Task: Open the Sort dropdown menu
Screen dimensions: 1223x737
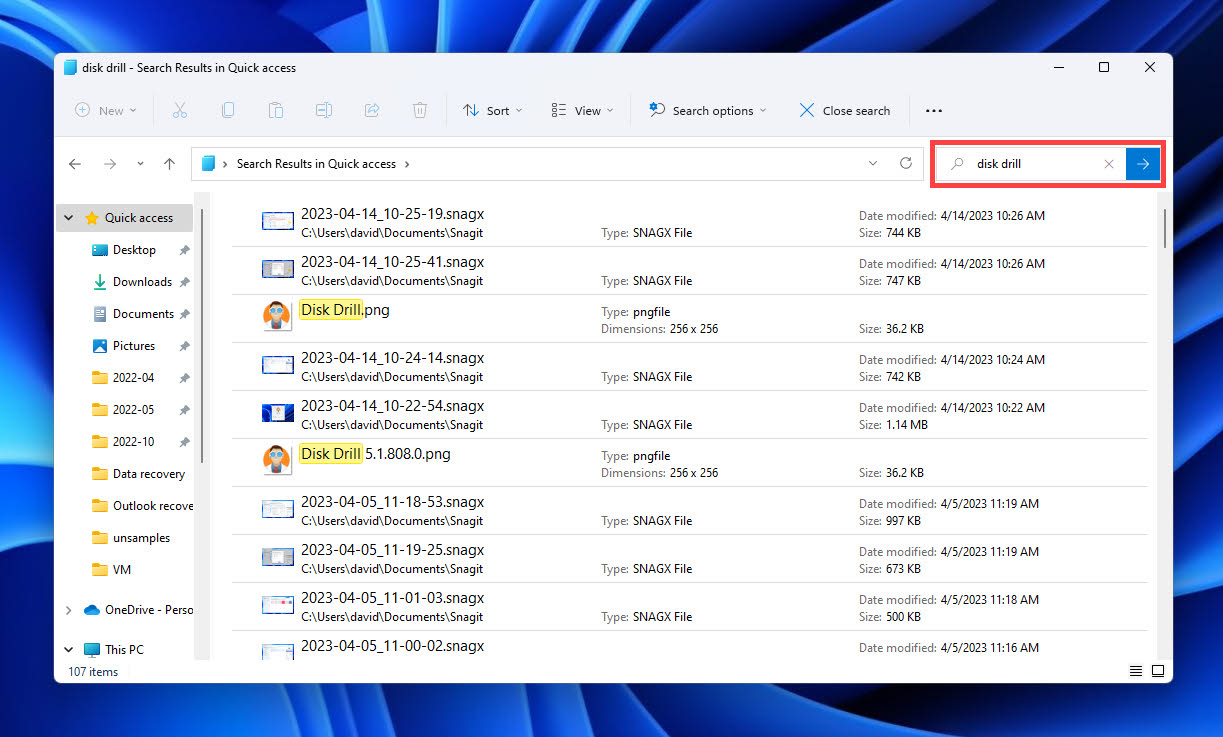Action: (492, 111)
